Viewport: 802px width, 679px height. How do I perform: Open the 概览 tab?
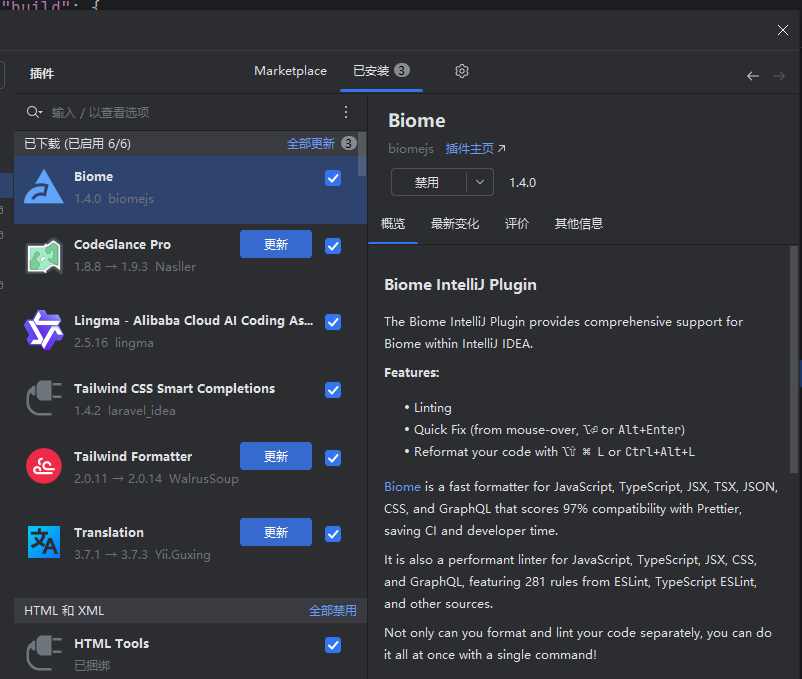tap(393, 223)
